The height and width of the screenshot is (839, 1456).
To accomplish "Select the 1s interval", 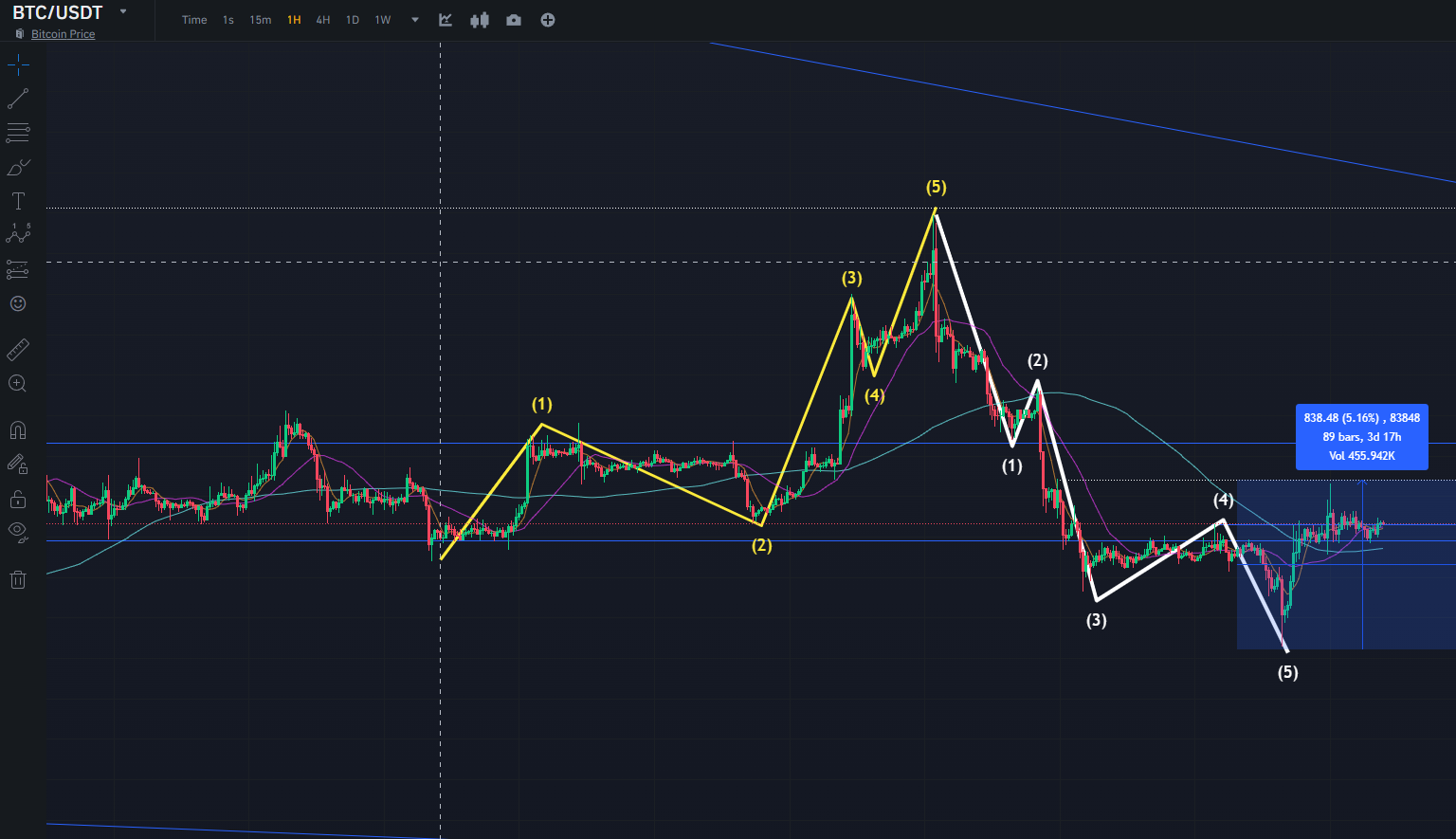I will (228, 20).
